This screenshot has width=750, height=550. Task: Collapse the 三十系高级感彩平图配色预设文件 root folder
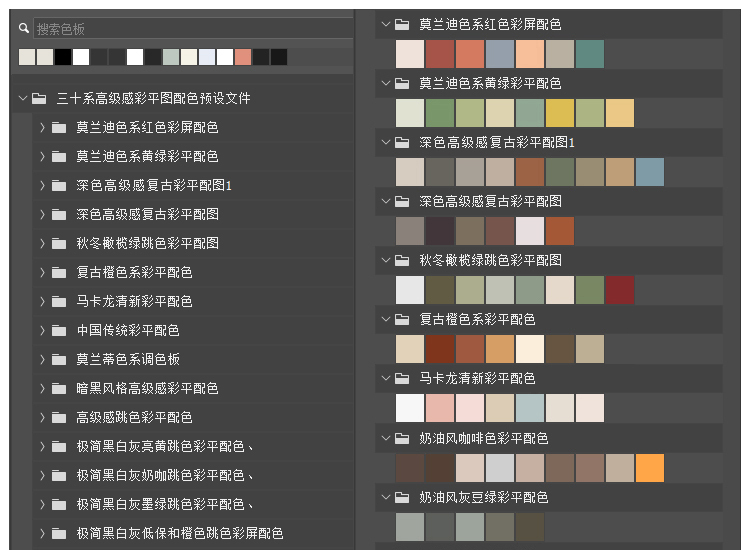point(22,99)
